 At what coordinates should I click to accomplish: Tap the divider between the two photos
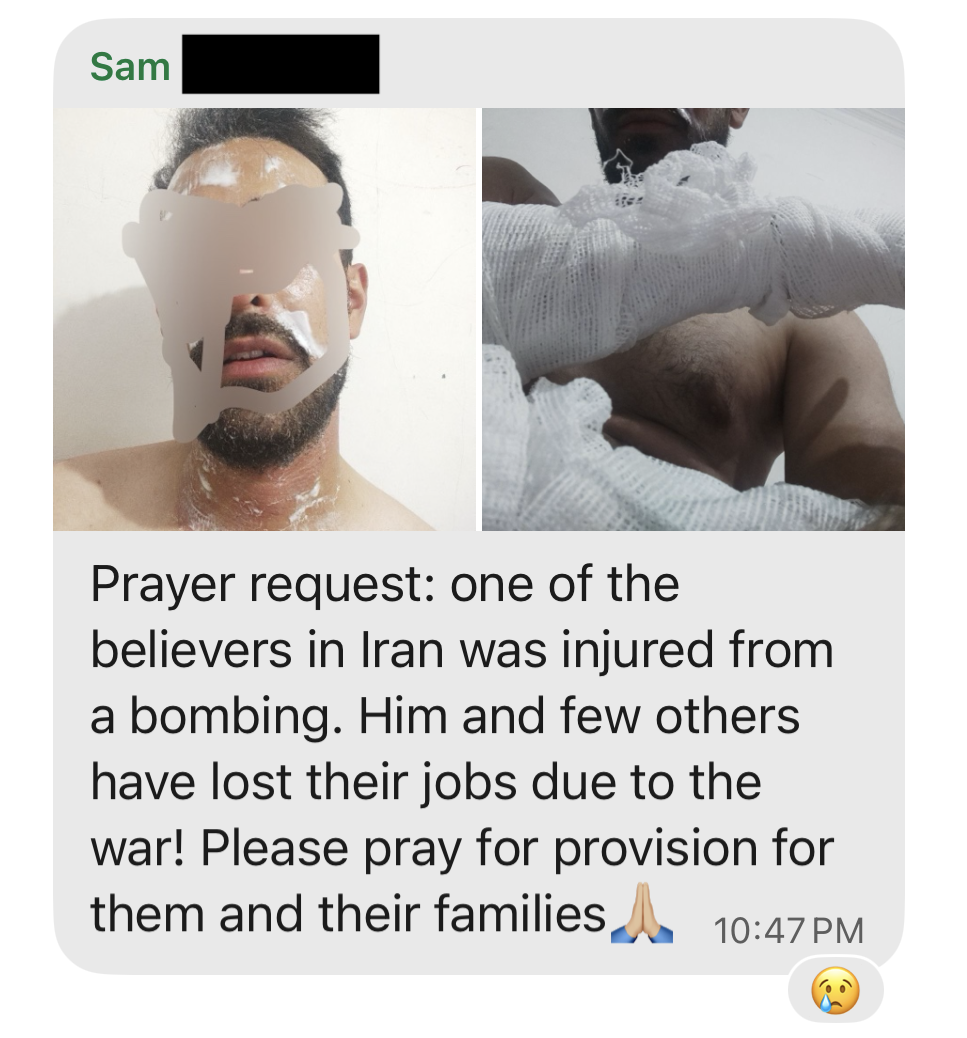tap(479, 319)
